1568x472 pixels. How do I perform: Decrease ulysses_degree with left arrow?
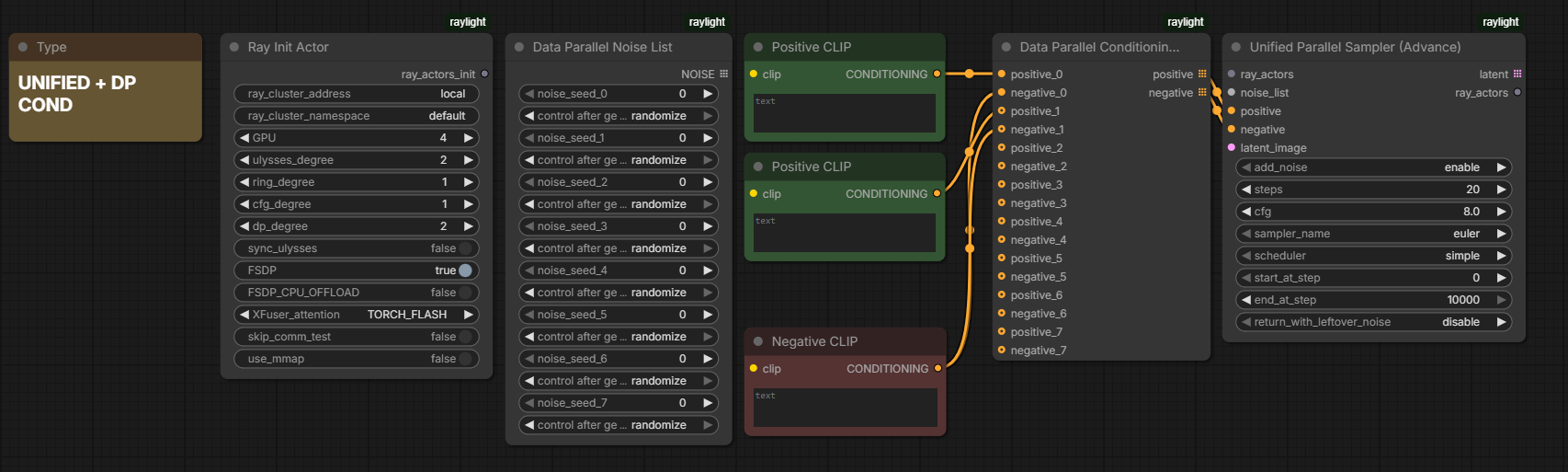click(x=244, y=160)
